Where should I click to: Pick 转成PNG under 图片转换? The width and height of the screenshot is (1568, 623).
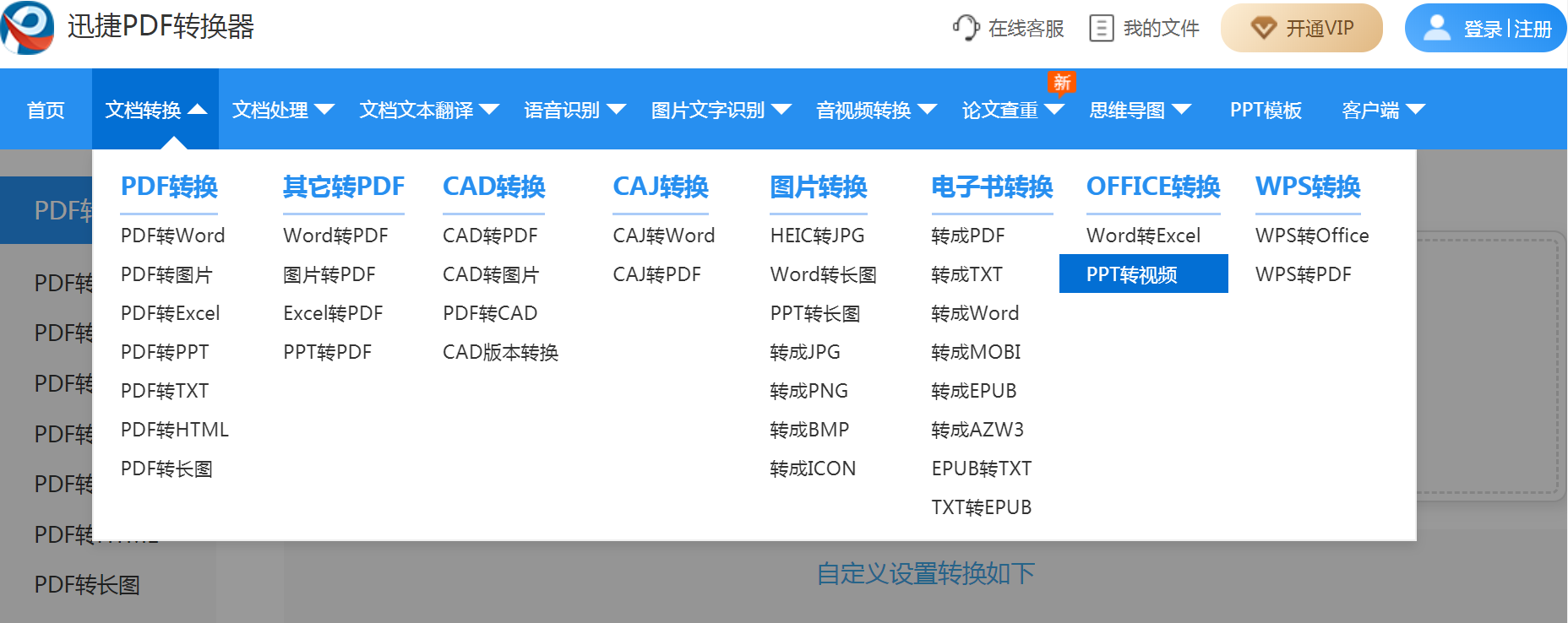click(809, 391)
